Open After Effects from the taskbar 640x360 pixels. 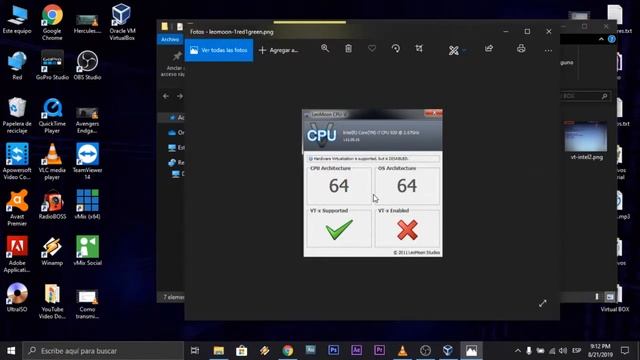pos(356,350)
